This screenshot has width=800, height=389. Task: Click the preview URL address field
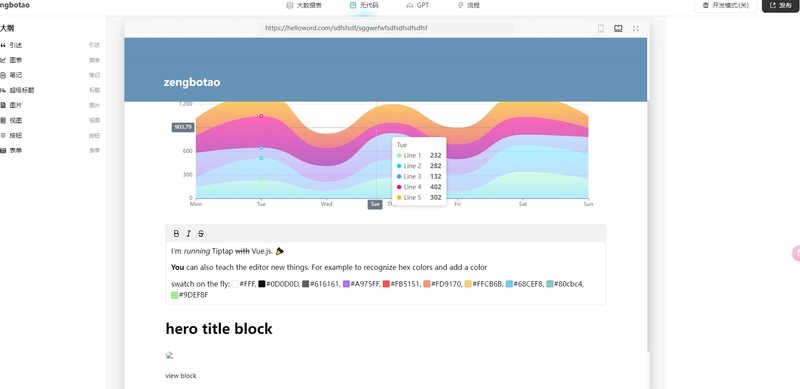click(x=387, y=29)
